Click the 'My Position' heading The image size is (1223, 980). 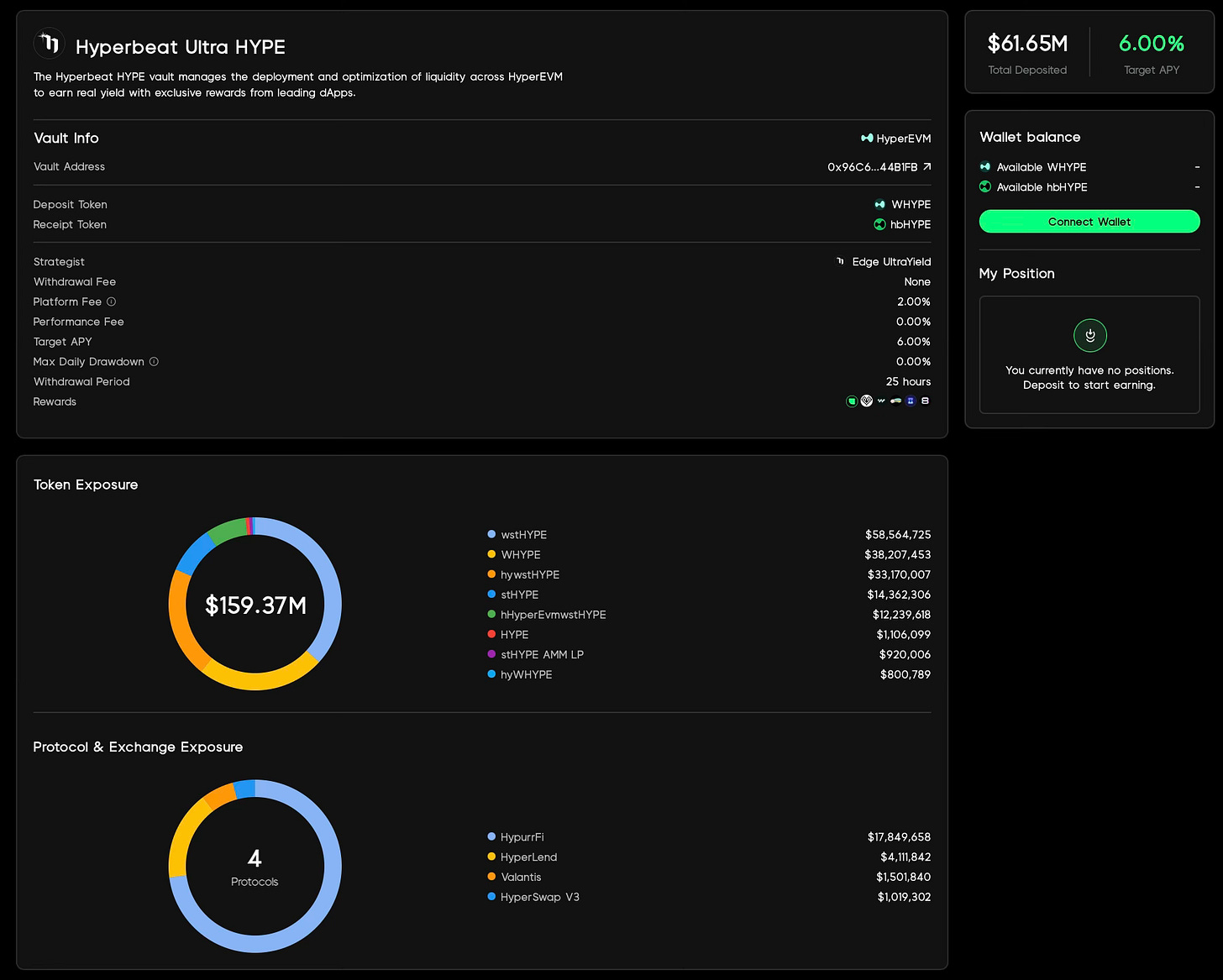pyautogui.click(x=1016, y=274)
